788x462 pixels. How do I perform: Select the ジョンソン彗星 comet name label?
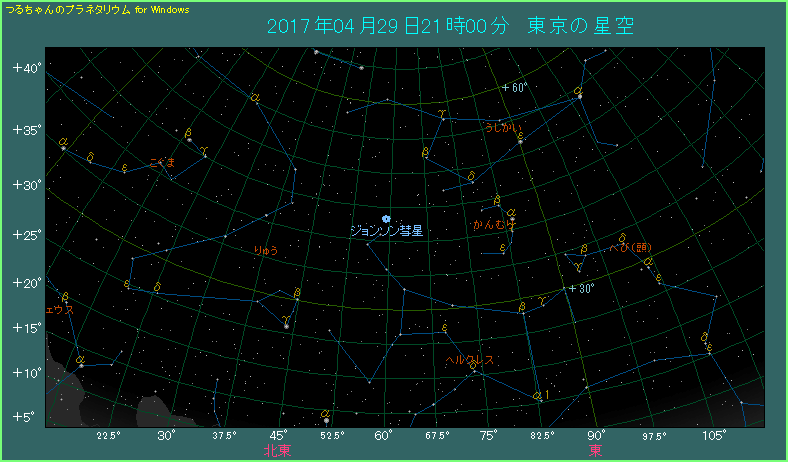(386, 230)
